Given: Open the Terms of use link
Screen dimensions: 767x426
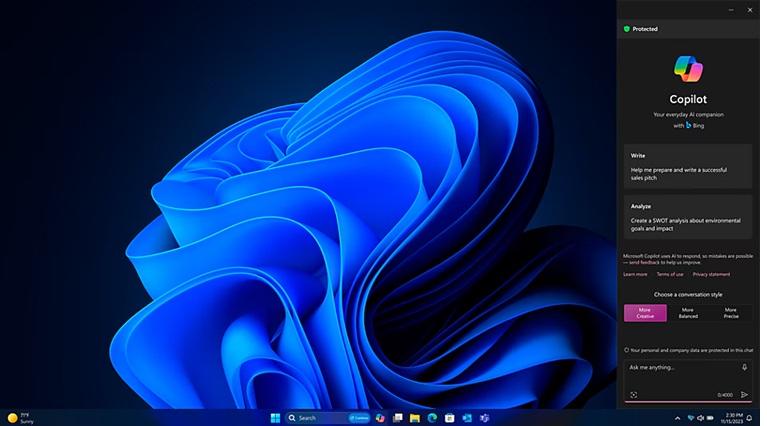Looking at the screenshot, I should (x=670, y=274).
